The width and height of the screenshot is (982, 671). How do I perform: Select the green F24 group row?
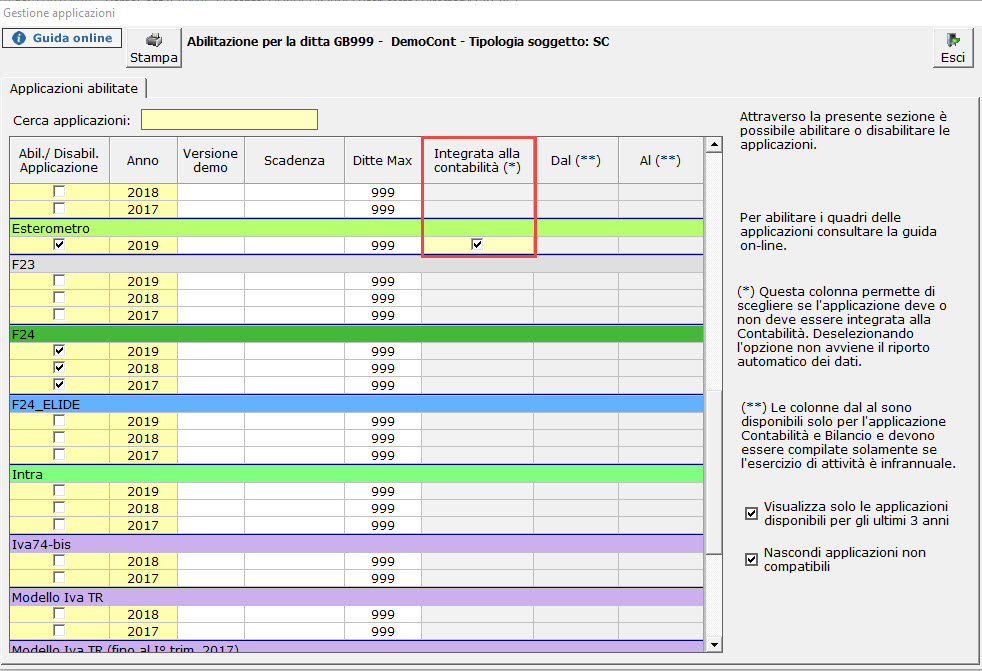pos(356,334)
